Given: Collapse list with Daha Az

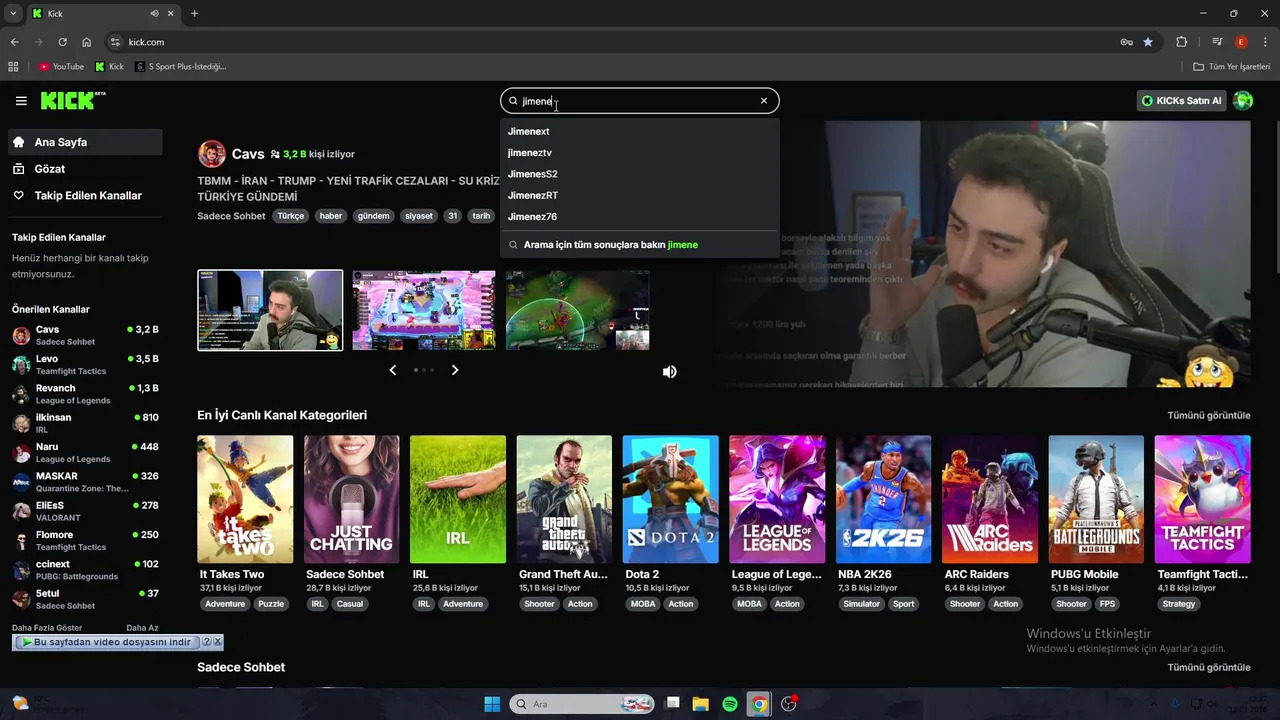Looking at the screenshot, I should click(x=142, y=628).
